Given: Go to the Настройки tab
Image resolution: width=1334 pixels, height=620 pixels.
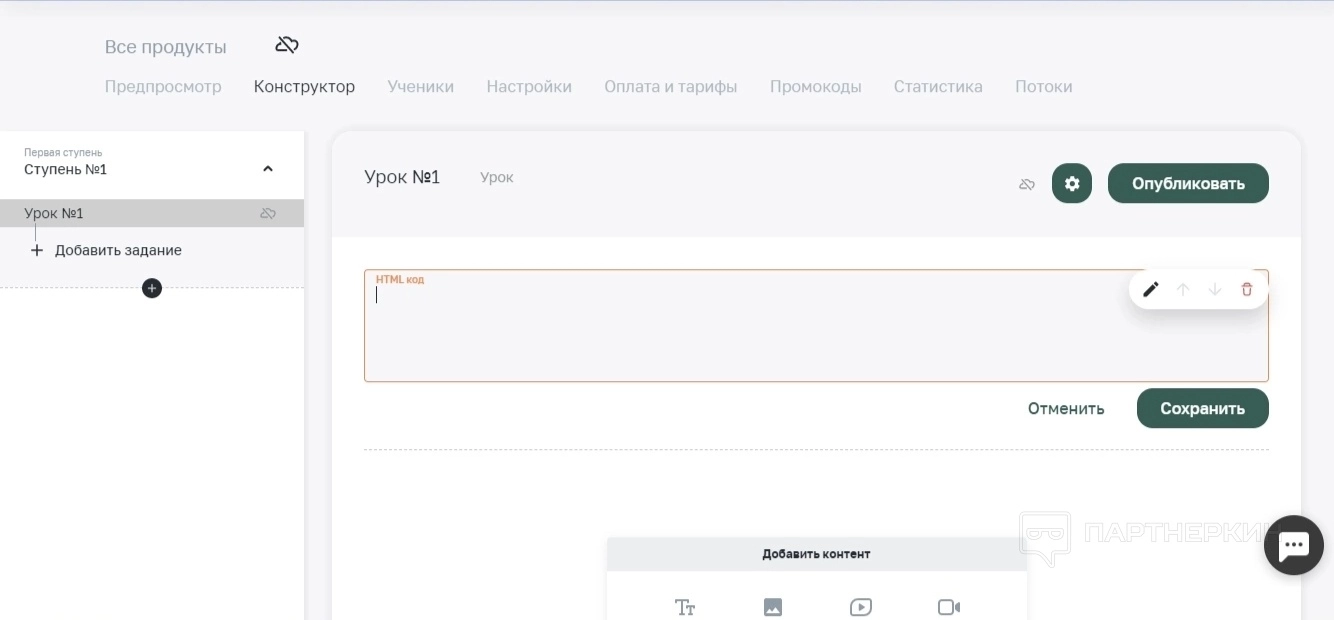Looking at the screenshot, I should [529, 87].
